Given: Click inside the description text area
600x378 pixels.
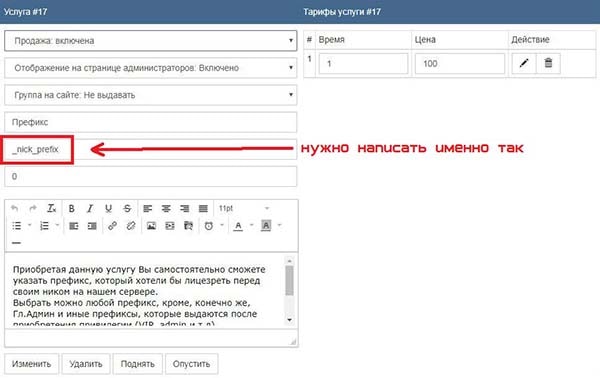Looking at the screenshot, I should pos(145,291).
